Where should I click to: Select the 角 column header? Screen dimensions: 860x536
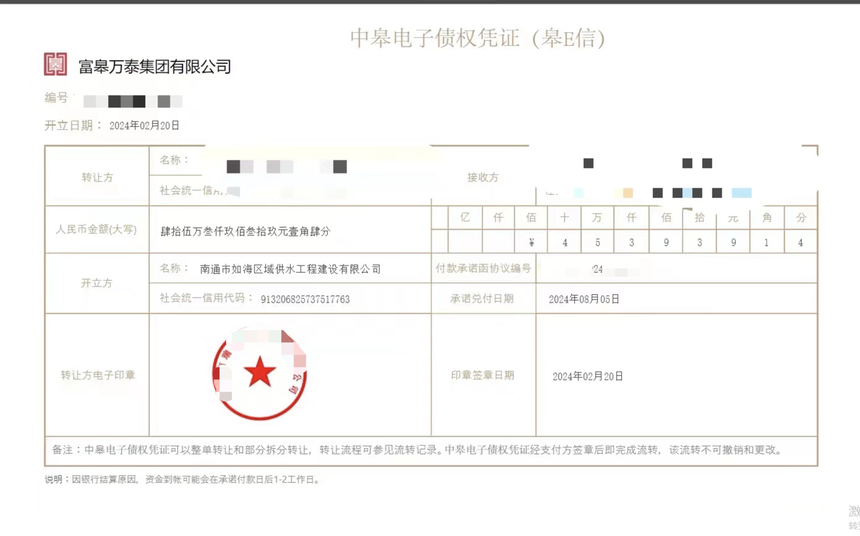coord(767,217)
